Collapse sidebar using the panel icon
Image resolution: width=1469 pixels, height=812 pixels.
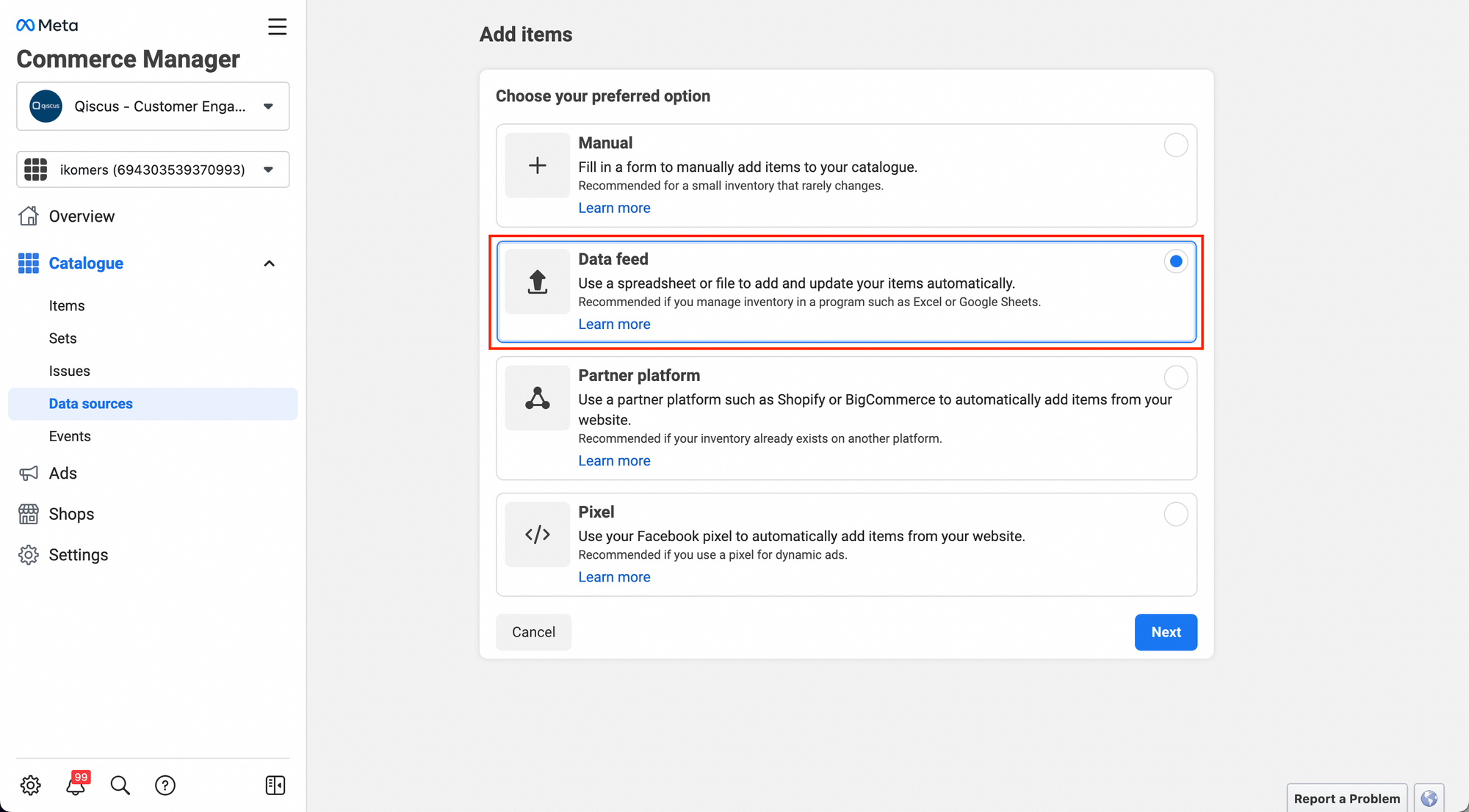tap(275, 786)
